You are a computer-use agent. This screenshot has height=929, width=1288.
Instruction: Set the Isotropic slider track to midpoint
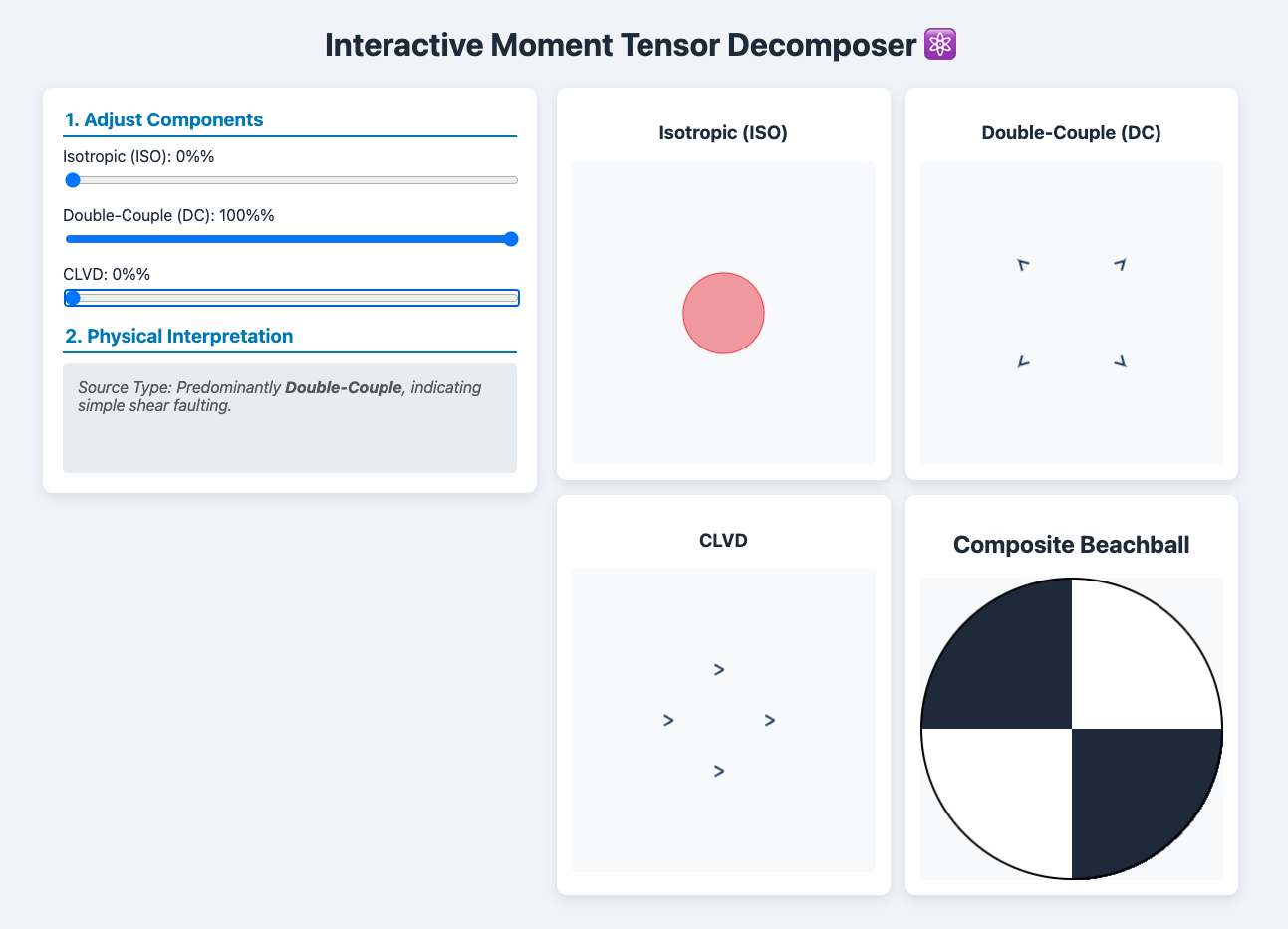(291, 180)
